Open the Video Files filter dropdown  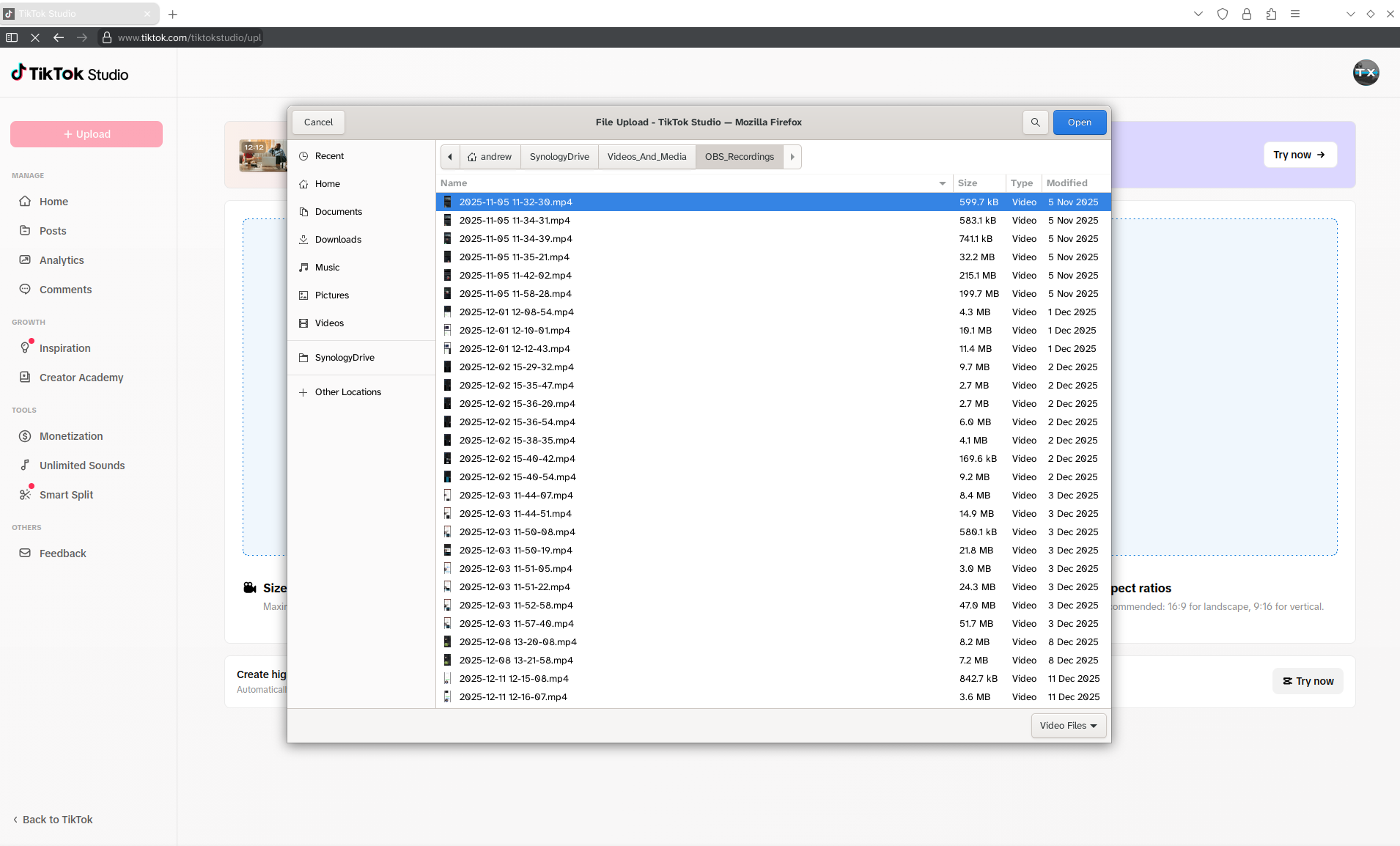1068,726
